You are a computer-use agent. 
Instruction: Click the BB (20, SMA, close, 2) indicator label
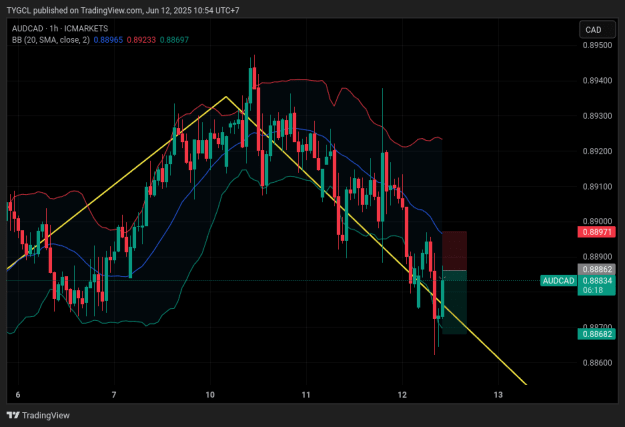coord(51,40)
